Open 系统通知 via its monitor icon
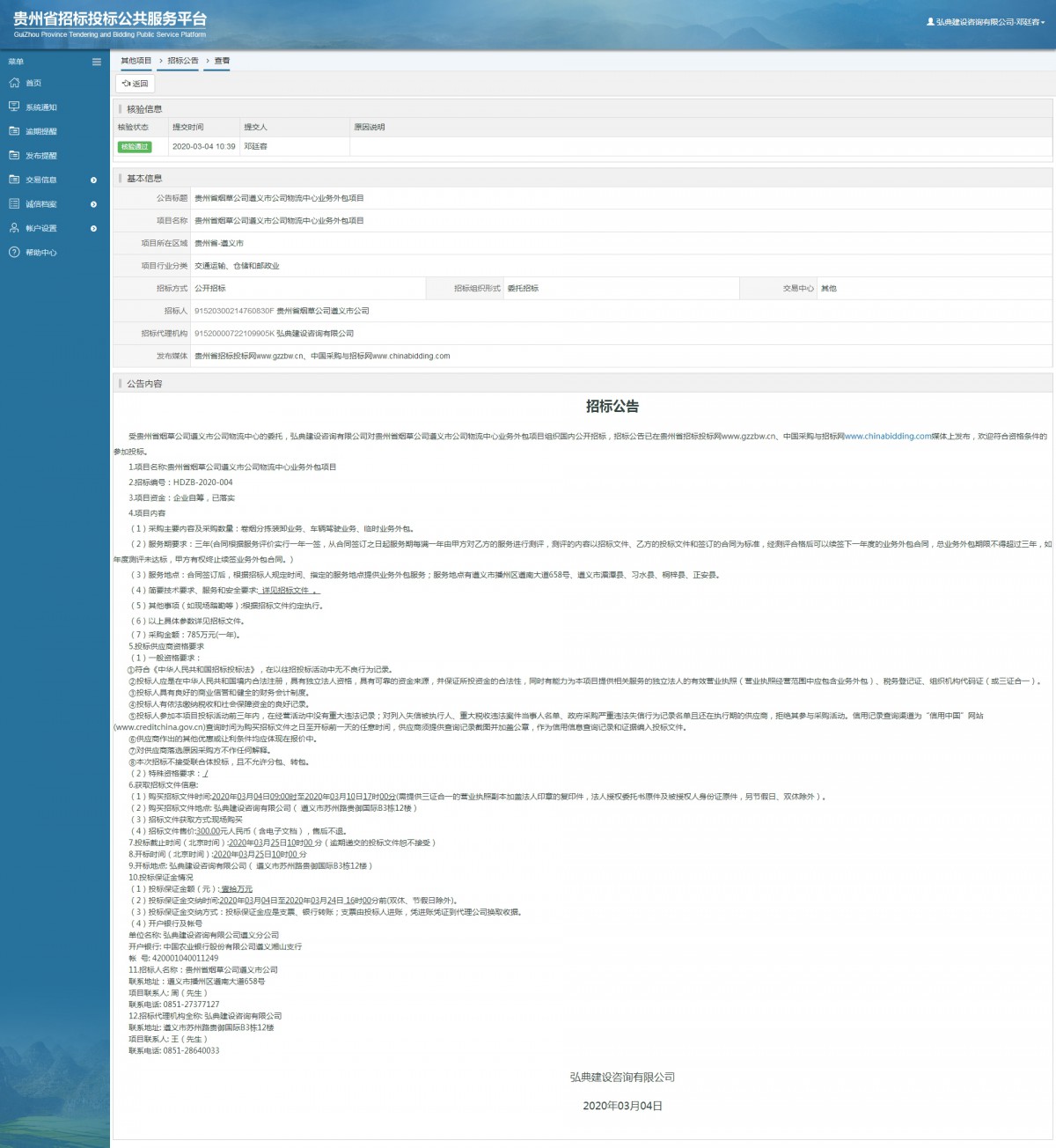This screenshot has height=1148, width=1056. 14,107
